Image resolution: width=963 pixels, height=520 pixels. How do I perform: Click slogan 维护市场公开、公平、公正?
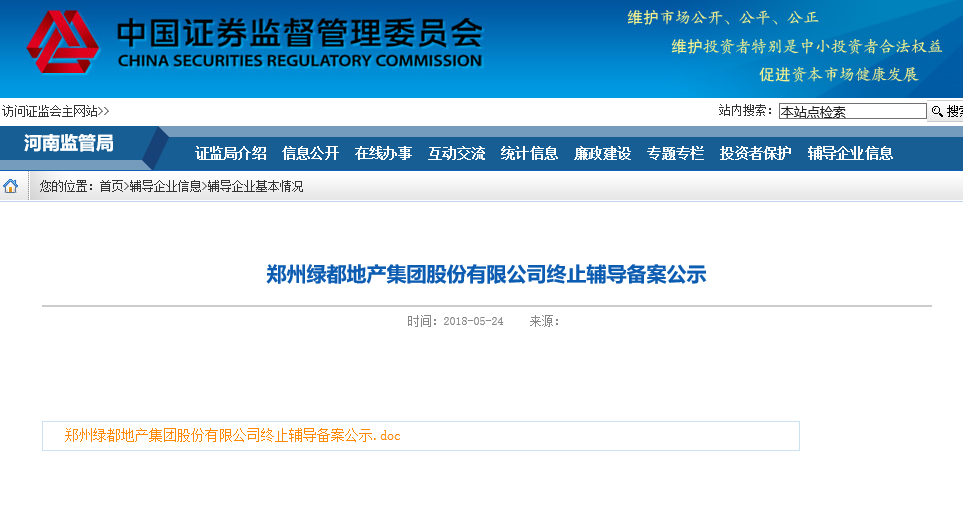pos(723,17)
